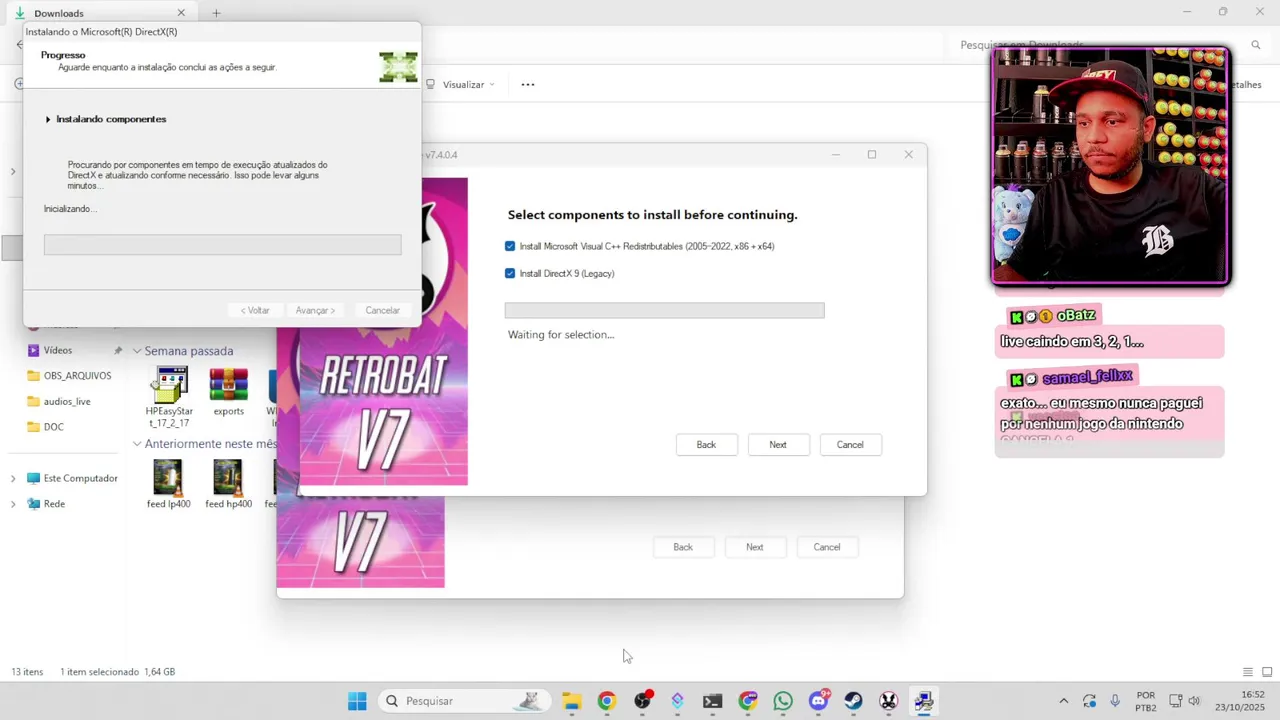Image resolution: width=1280 pixels, height=720 pixels.
Task: Switch Explorer to details list view icon
Action: click(1247, 672)
